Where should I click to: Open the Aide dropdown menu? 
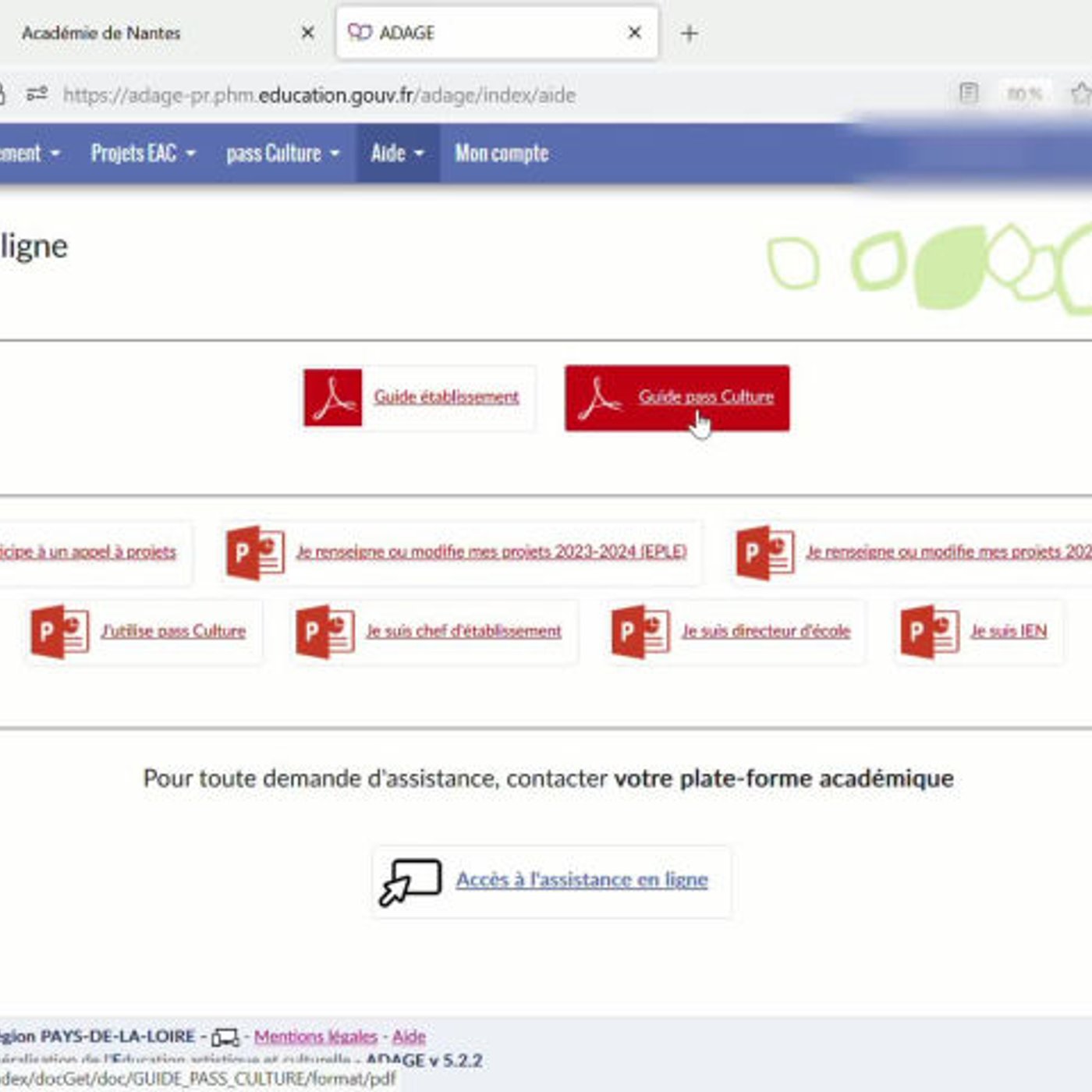pyautogui.click(x=397, y=153)
